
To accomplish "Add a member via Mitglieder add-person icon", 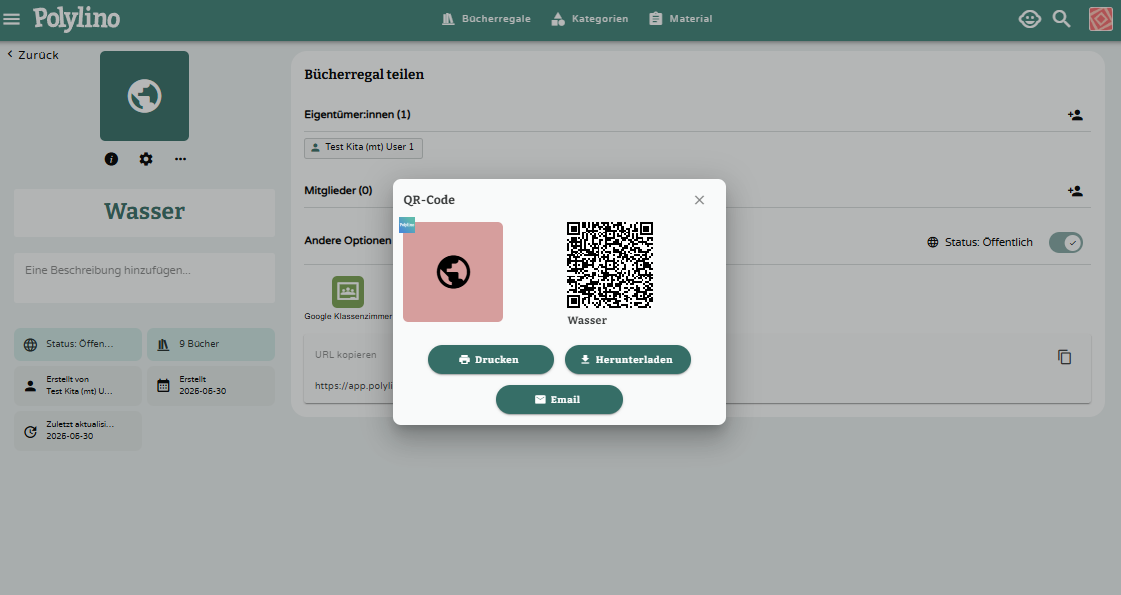I will [1075, 191].
